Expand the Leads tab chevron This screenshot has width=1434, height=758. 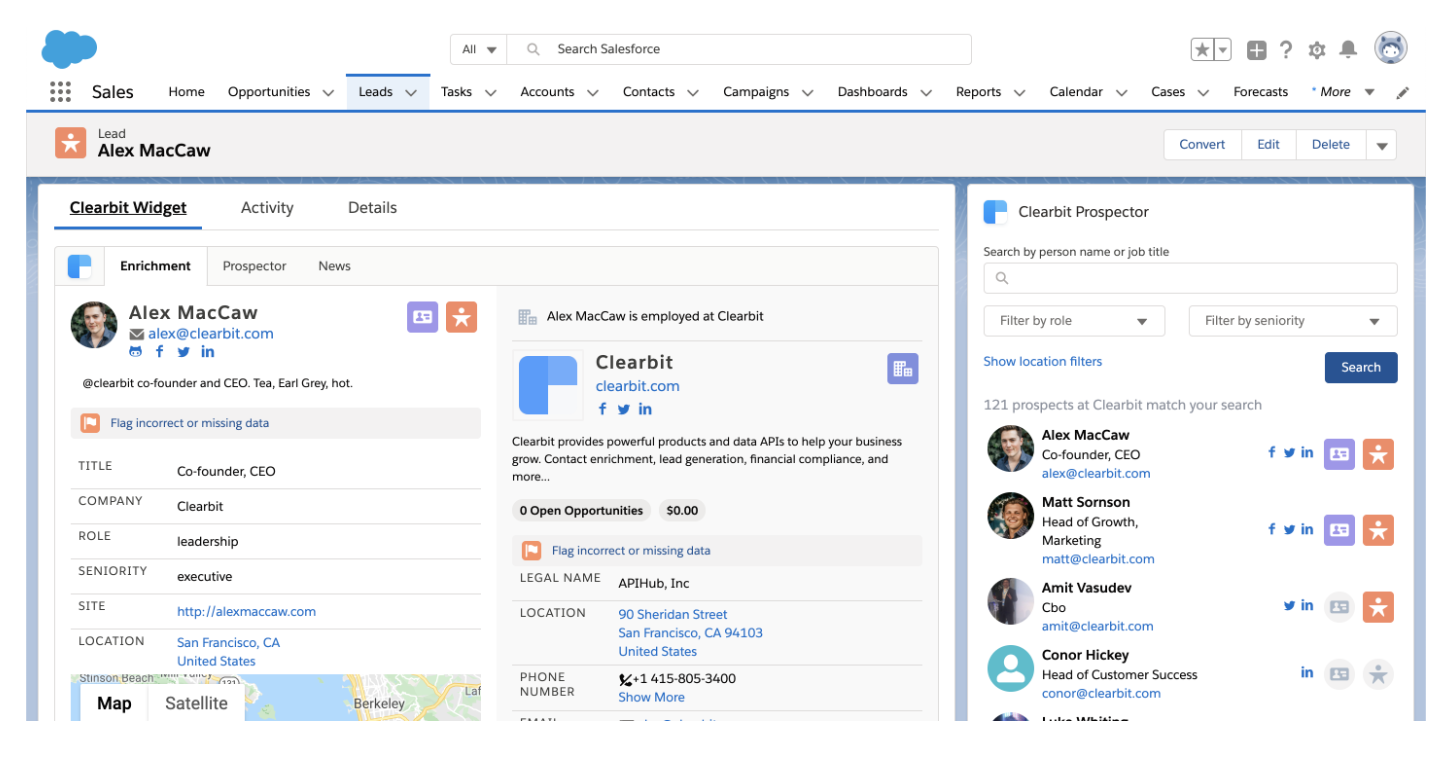[411, 92]
